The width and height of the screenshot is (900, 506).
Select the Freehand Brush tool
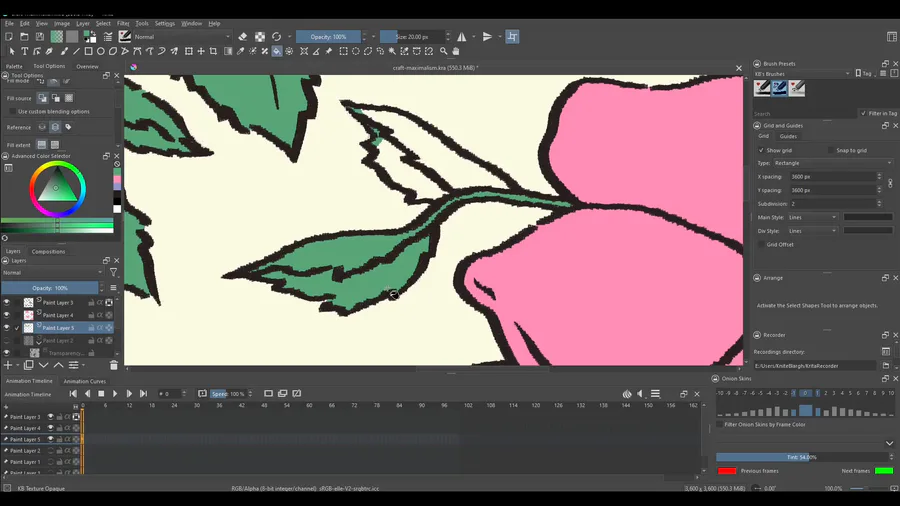coord(64,52)
